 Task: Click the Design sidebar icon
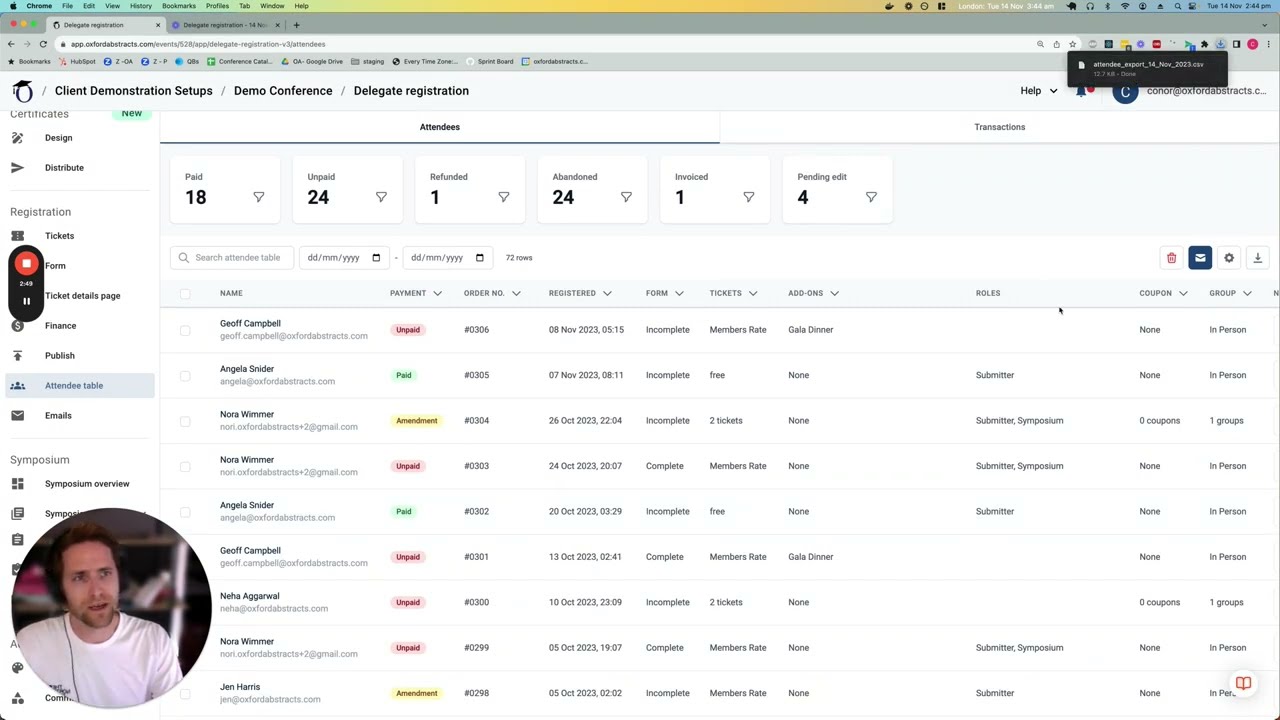[x=17, y=138]
